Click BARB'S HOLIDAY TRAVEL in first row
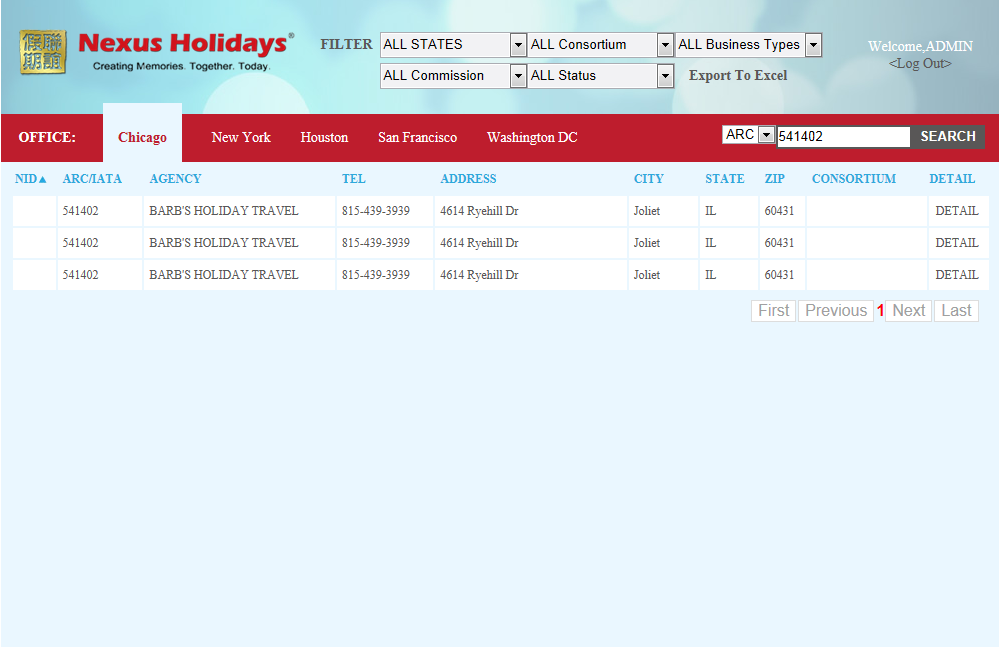999x647 pixels. [x=224, y=211]
